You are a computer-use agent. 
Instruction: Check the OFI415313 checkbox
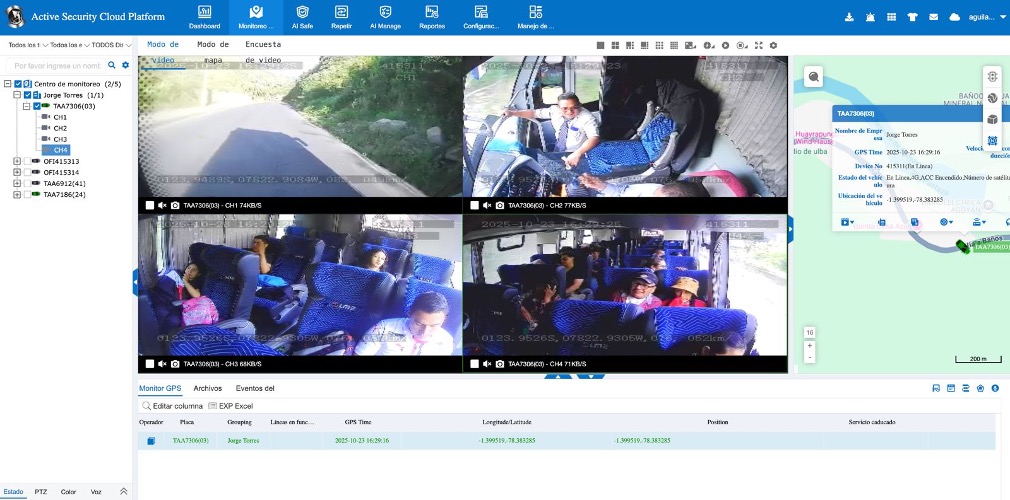(27, 161)
